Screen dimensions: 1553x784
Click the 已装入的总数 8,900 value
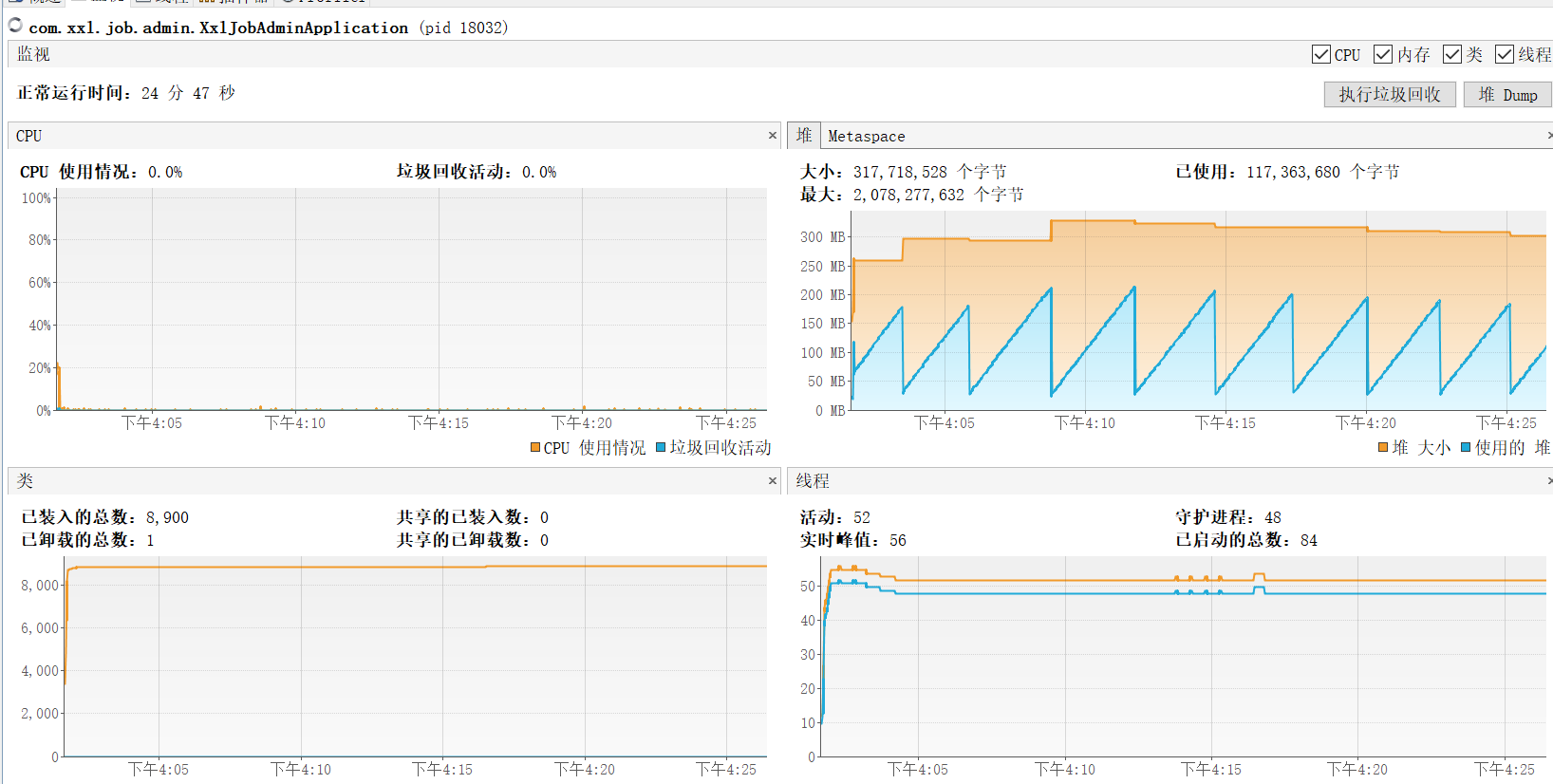(x=167, y=517)
